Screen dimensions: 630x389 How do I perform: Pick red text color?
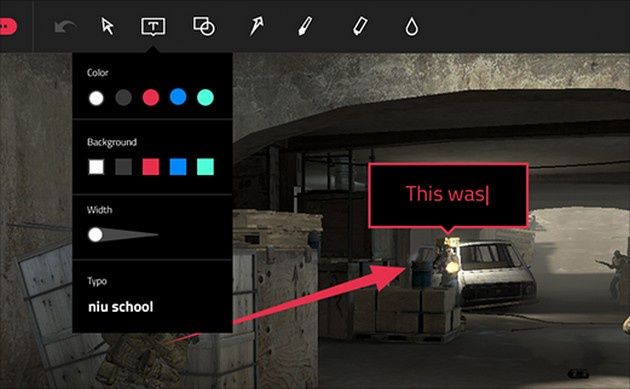[x=151, y=98]
